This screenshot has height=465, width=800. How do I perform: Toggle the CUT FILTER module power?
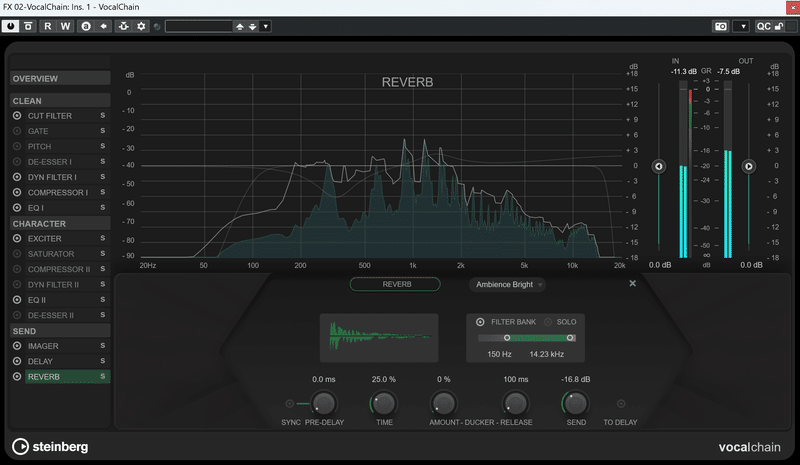coord(17,116)
